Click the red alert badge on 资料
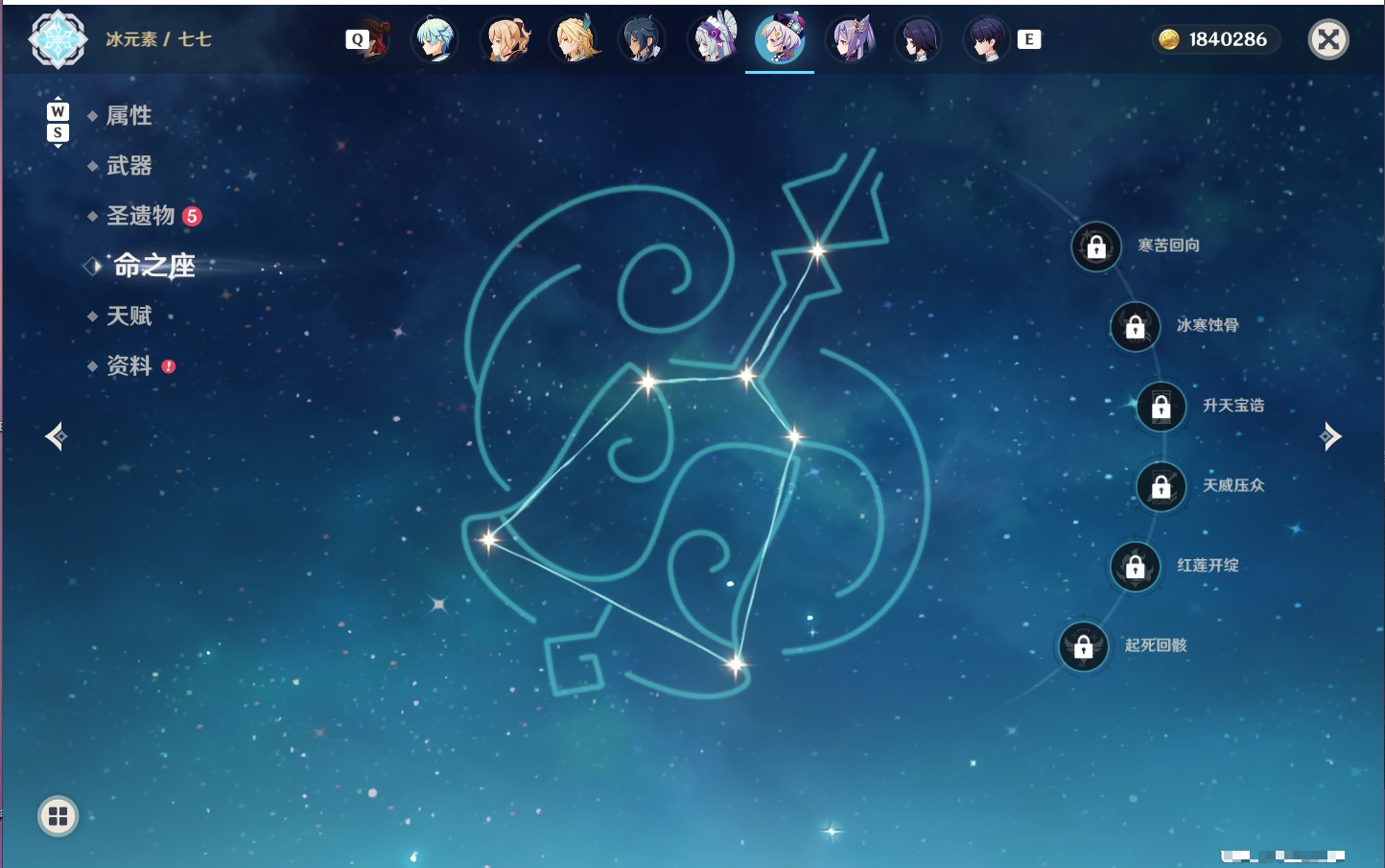 point(169,365)
